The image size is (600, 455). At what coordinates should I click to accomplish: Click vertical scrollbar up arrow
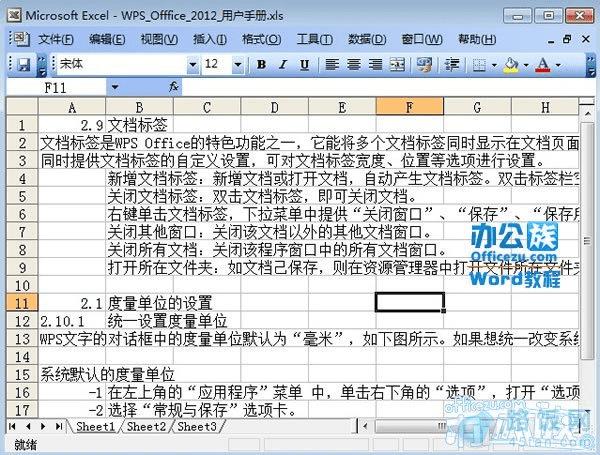click(x=587, y=113)
